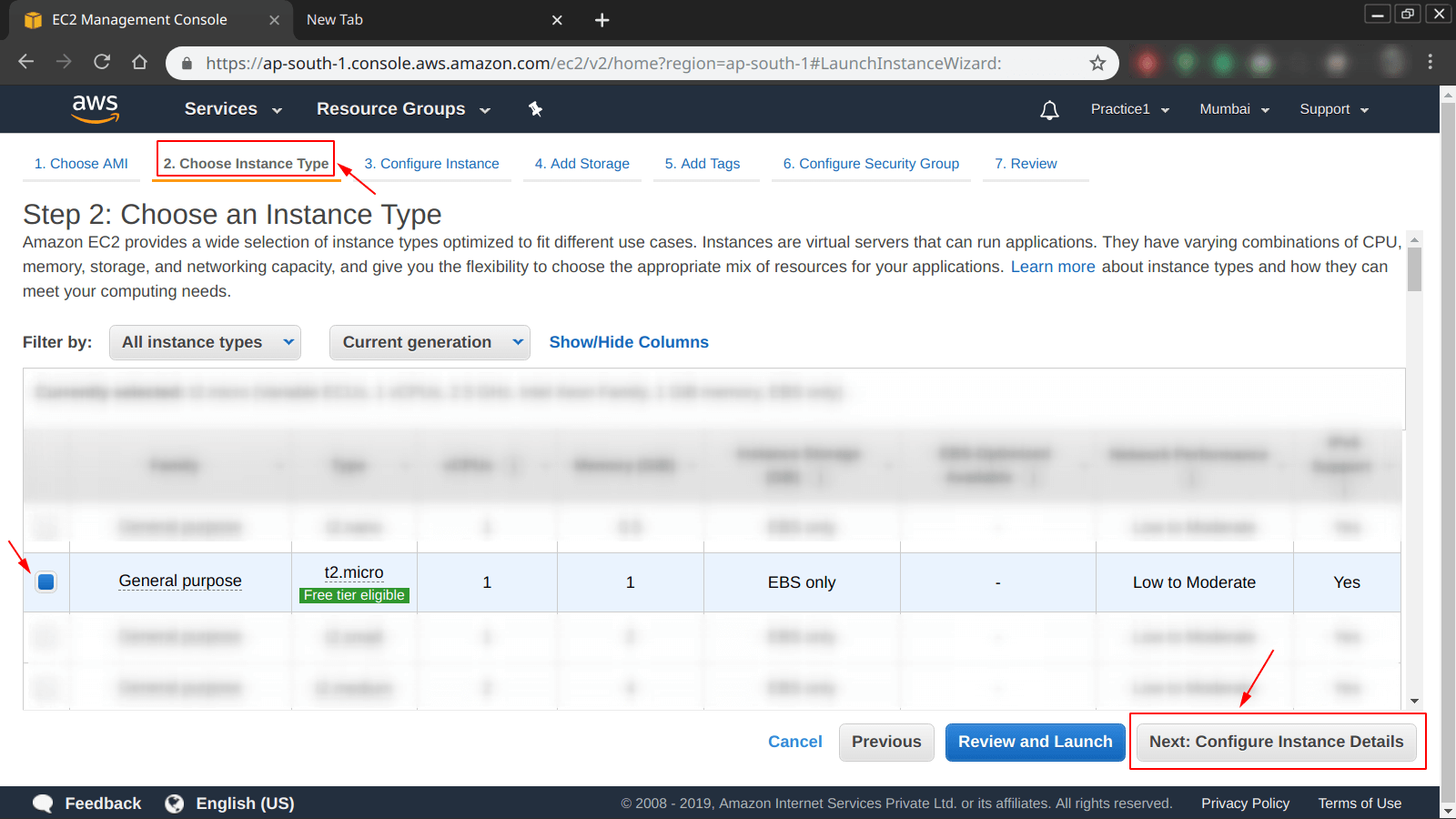Open the Current generation filter dropdown
Screen dimensions: 1456x819
(x=430, y=343)
